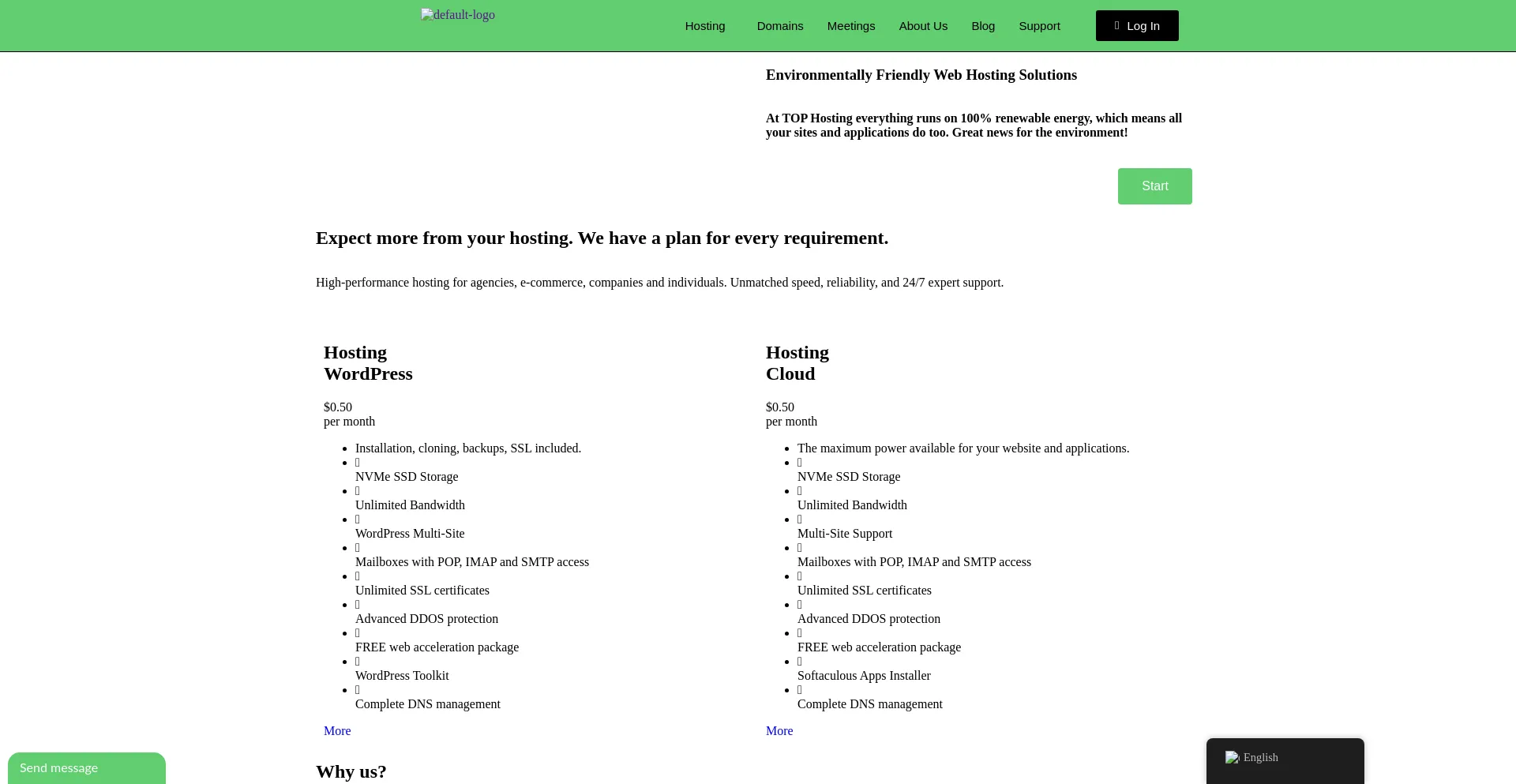
Task: Click Environmentally Friendly Web Hosting Solutions heading
Action: [921, 75]
